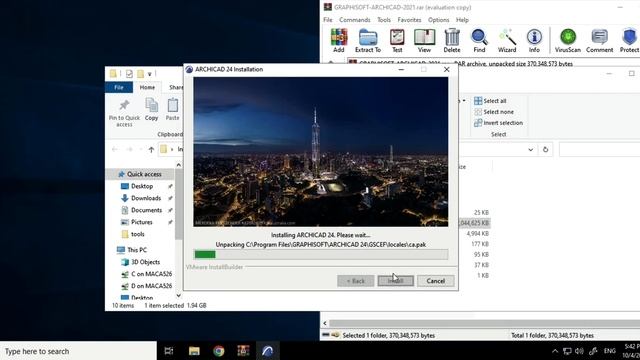Click the Extract To icon in WinRAR
The image size is (640, 360).
point(368,40)
